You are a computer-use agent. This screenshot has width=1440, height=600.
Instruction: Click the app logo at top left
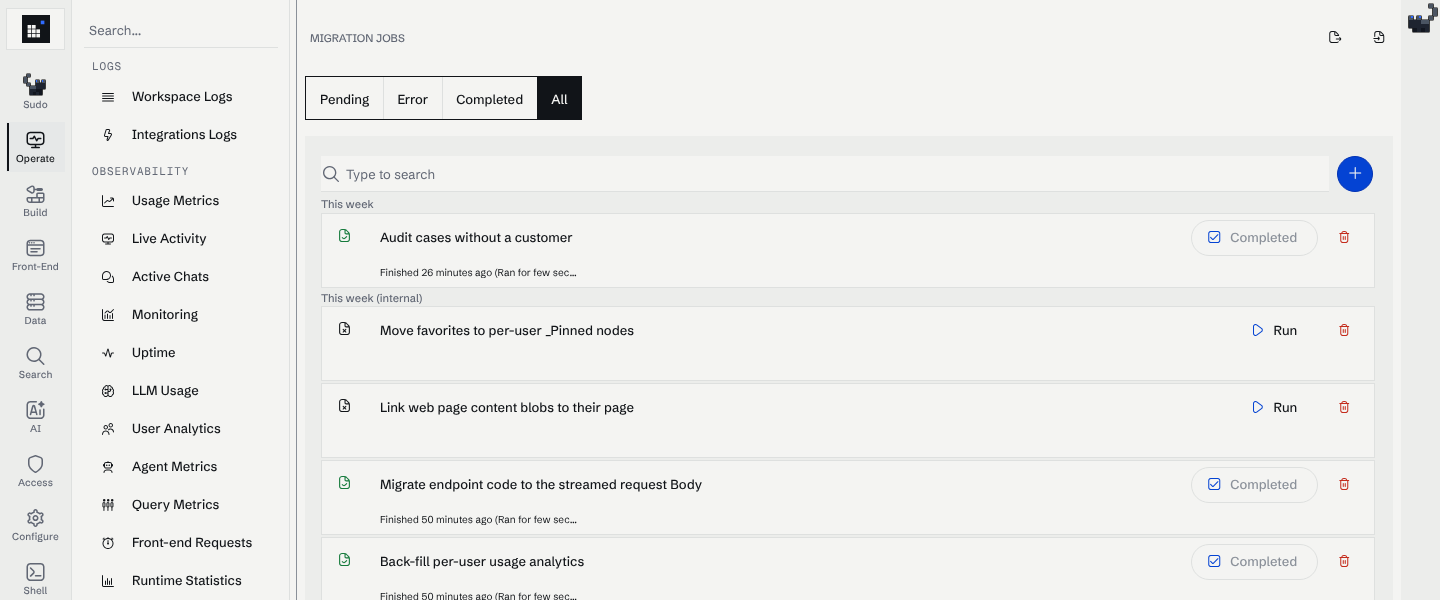pyautogui.click(x=36, y=30)
